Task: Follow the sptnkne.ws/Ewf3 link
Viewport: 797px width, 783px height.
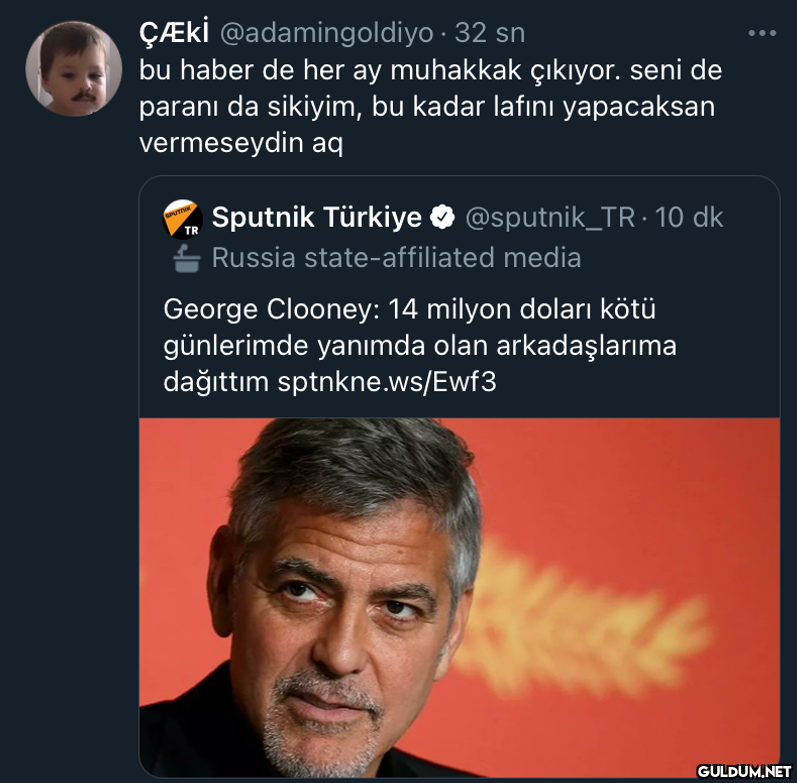Action: pyautogui.click(x=387, y=381)
